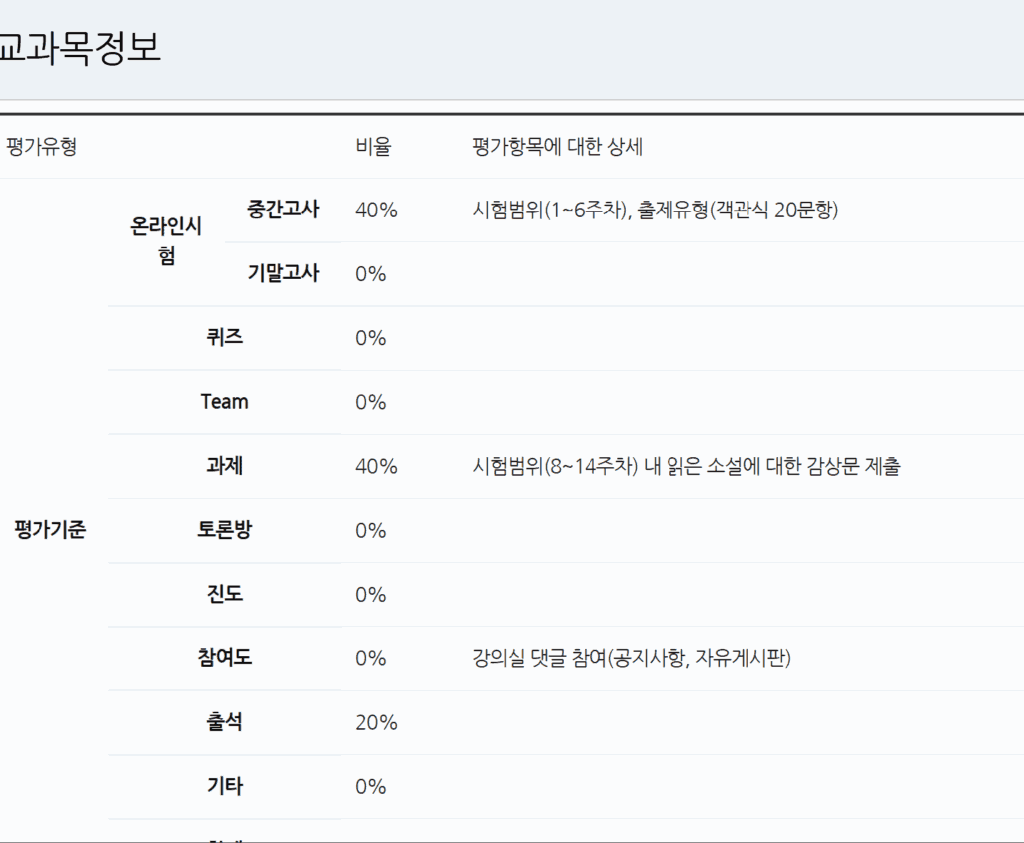Select the 감상문 제출 detail text for 과제
Screen dimensions: 1024x843
[686, 466]
